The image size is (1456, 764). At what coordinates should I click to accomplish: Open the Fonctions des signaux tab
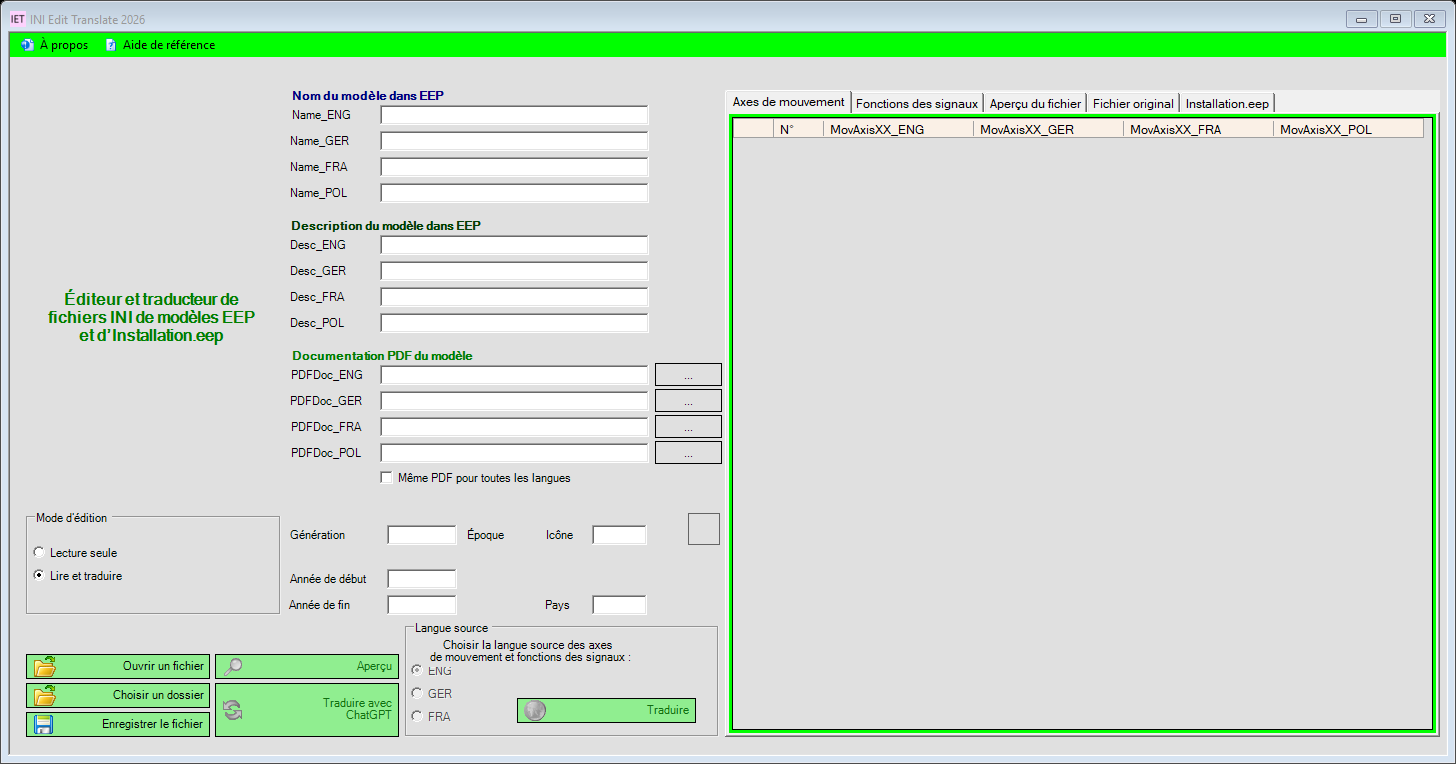916,103
